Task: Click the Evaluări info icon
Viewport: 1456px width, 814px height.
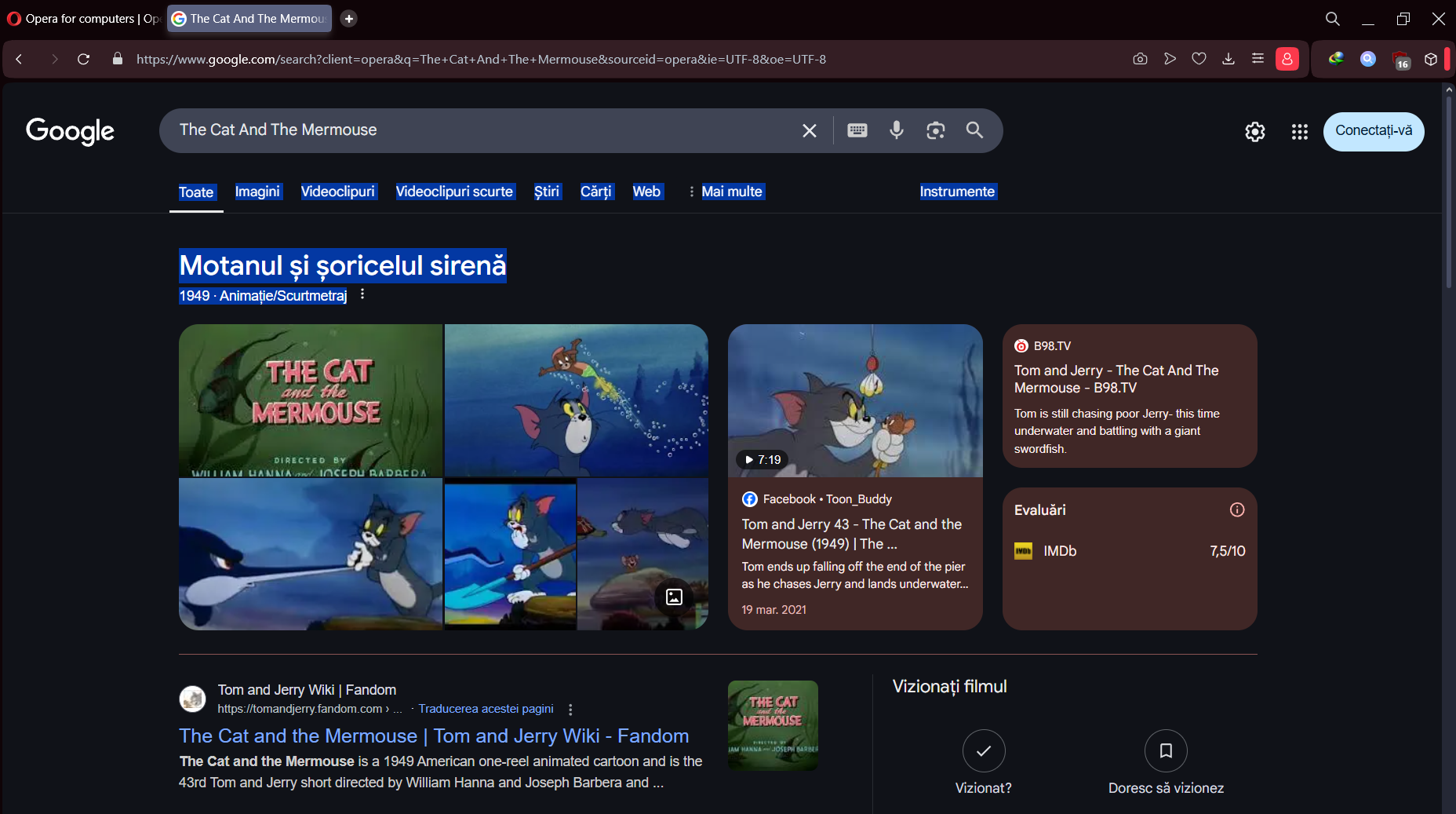Action: 1237,510
